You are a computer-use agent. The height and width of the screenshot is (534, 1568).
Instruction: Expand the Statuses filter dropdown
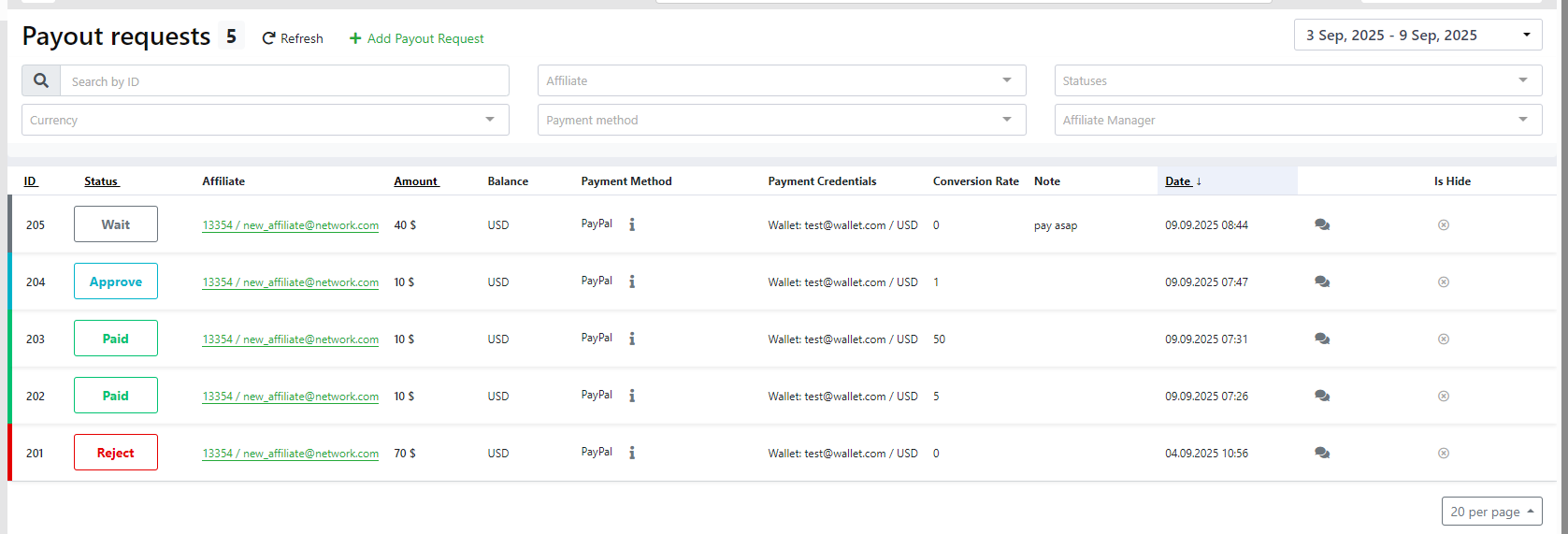pyautogui.click(x=1298, y=80)
